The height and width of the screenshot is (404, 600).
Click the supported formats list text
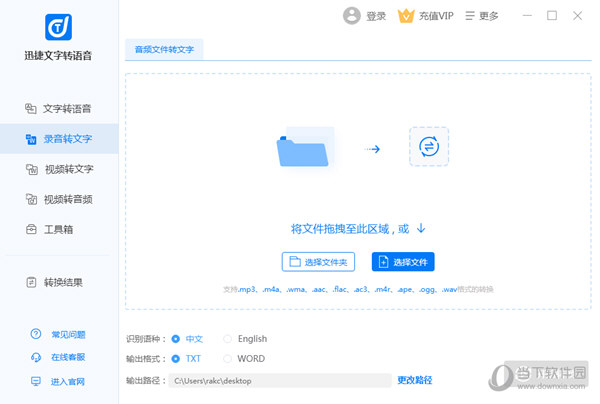358,290
